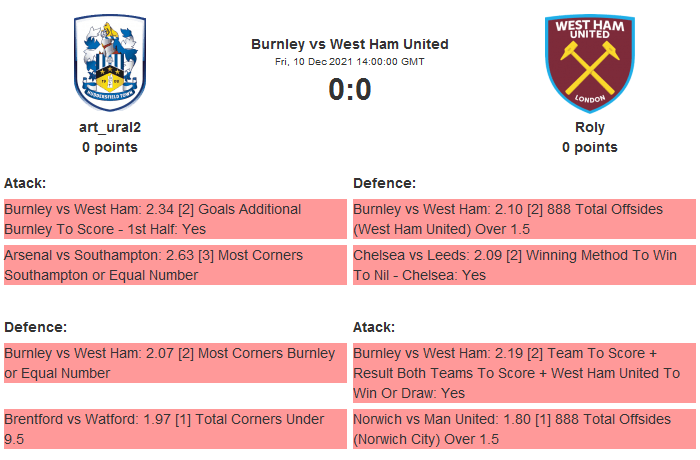Click left Atack section heading
The width and height of the screenshot is (700, 460).
coord(25,183)
